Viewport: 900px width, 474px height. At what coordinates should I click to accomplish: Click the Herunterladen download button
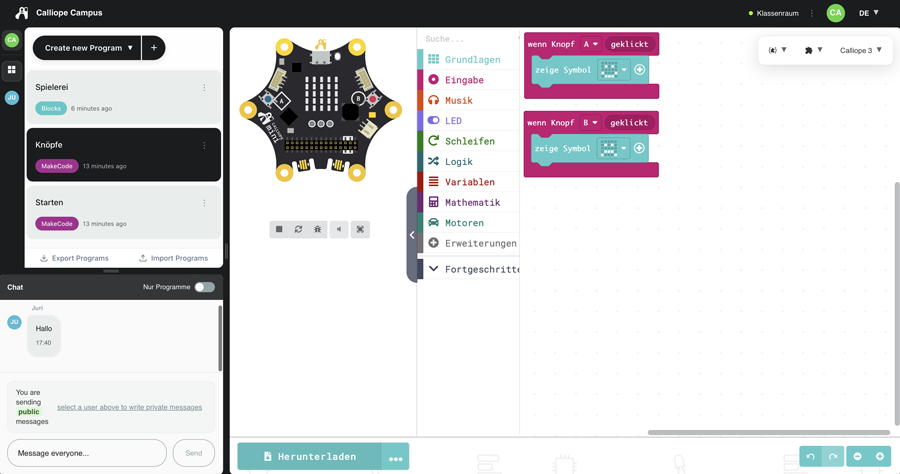(x=309, y=456)
